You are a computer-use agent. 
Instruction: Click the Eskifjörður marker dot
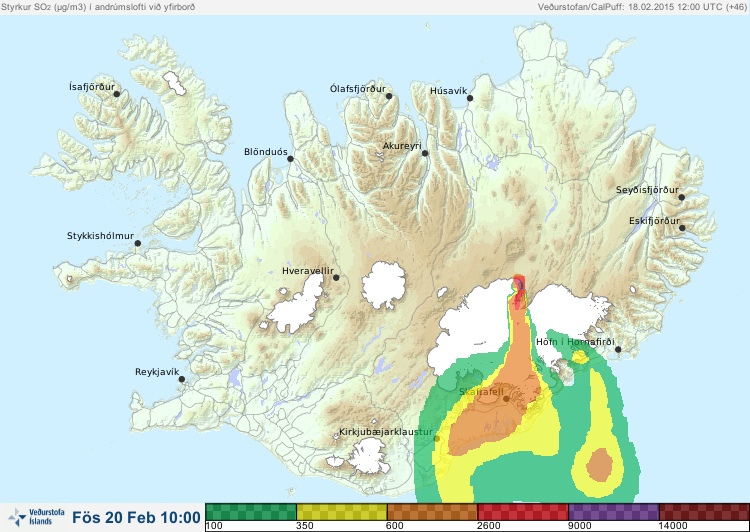coord(682,228)
